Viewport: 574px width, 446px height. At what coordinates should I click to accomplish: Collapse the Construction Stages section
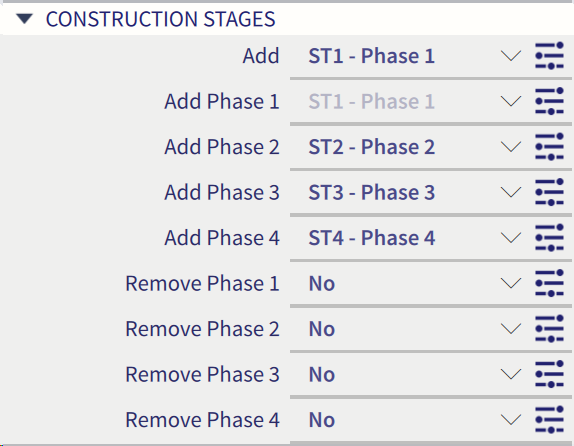(x=25, y=19)
